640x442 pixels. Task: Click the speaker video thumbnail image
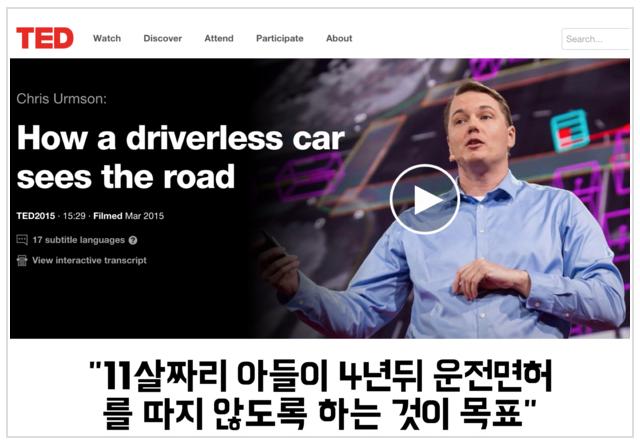(x=441, y=198)
